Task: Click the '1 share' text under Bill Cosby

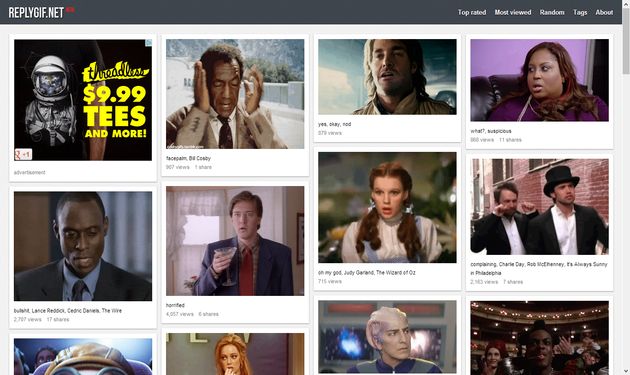Action: 203,167
